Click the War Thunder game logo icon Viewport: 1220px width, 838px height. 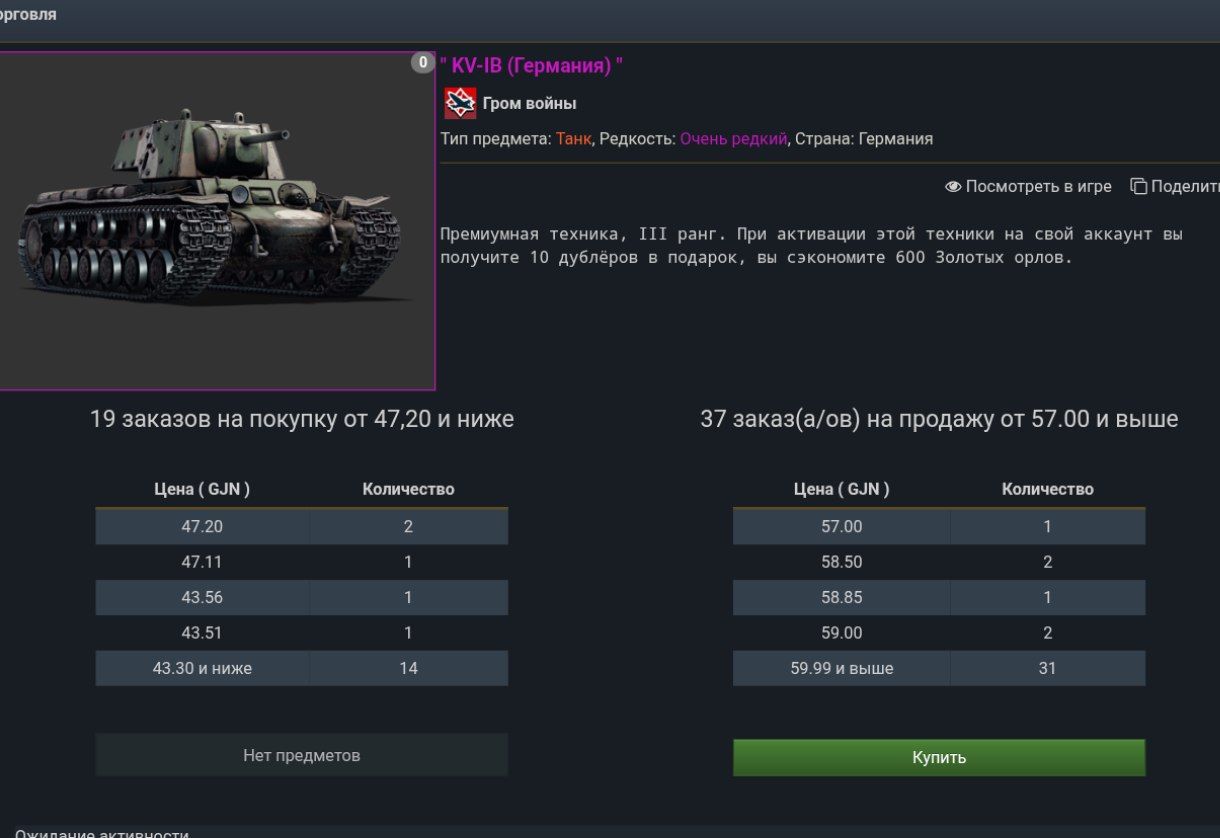click(460, 103)
